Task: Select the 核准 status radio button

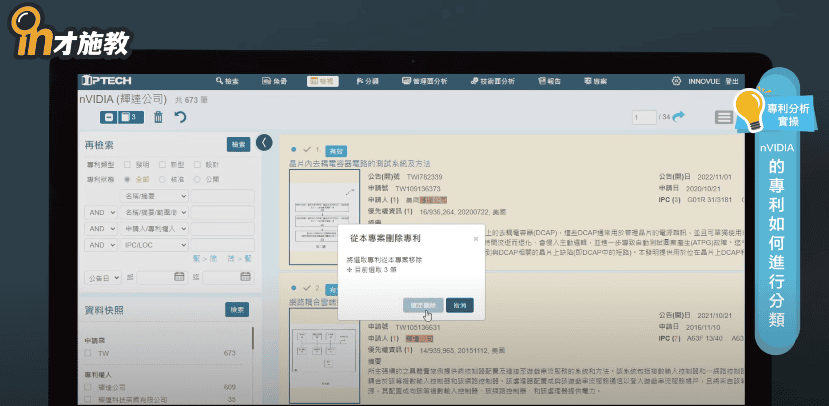Action: click(160, 178)
